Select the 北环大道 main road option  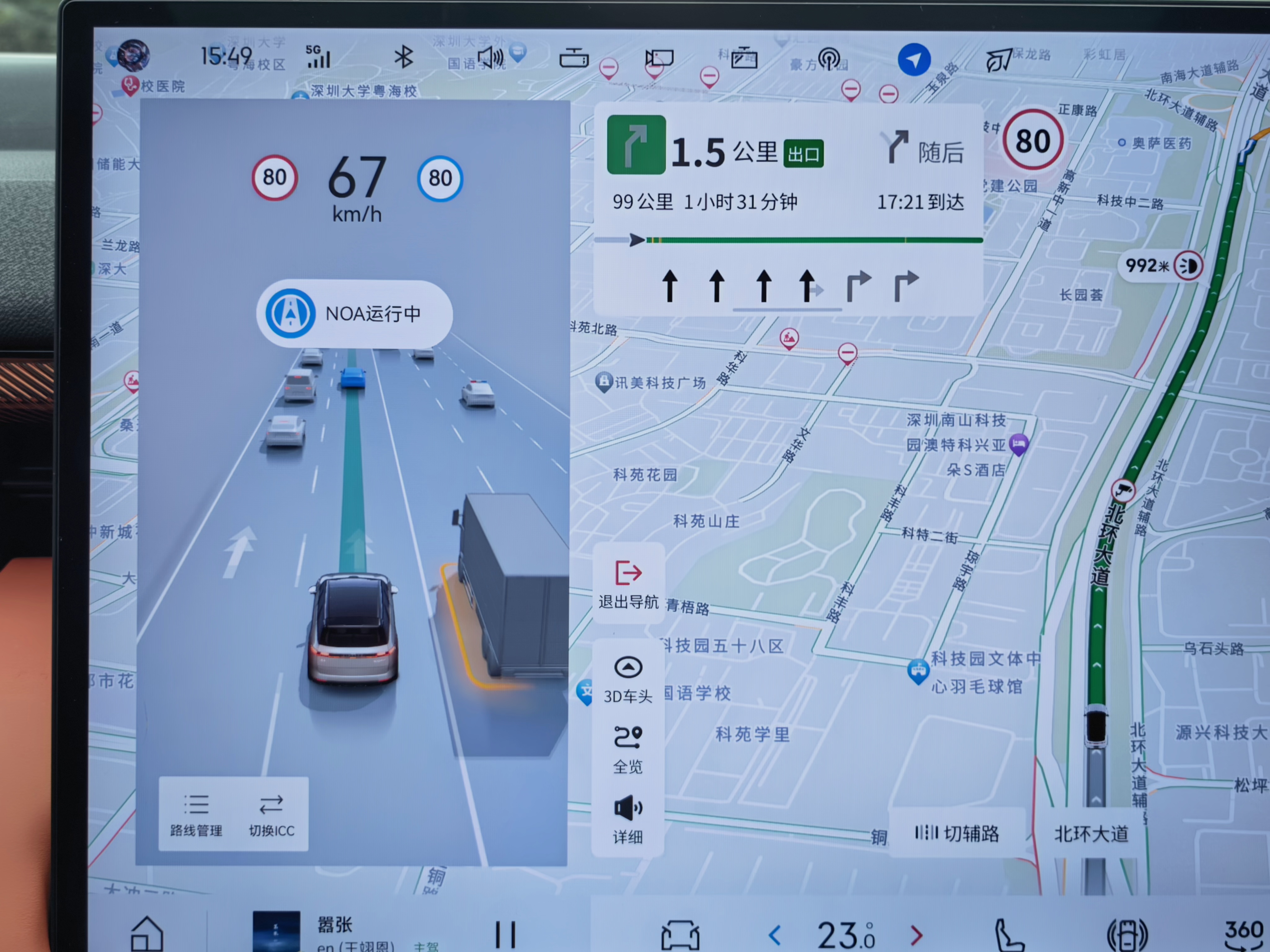tap(1090, 833)
